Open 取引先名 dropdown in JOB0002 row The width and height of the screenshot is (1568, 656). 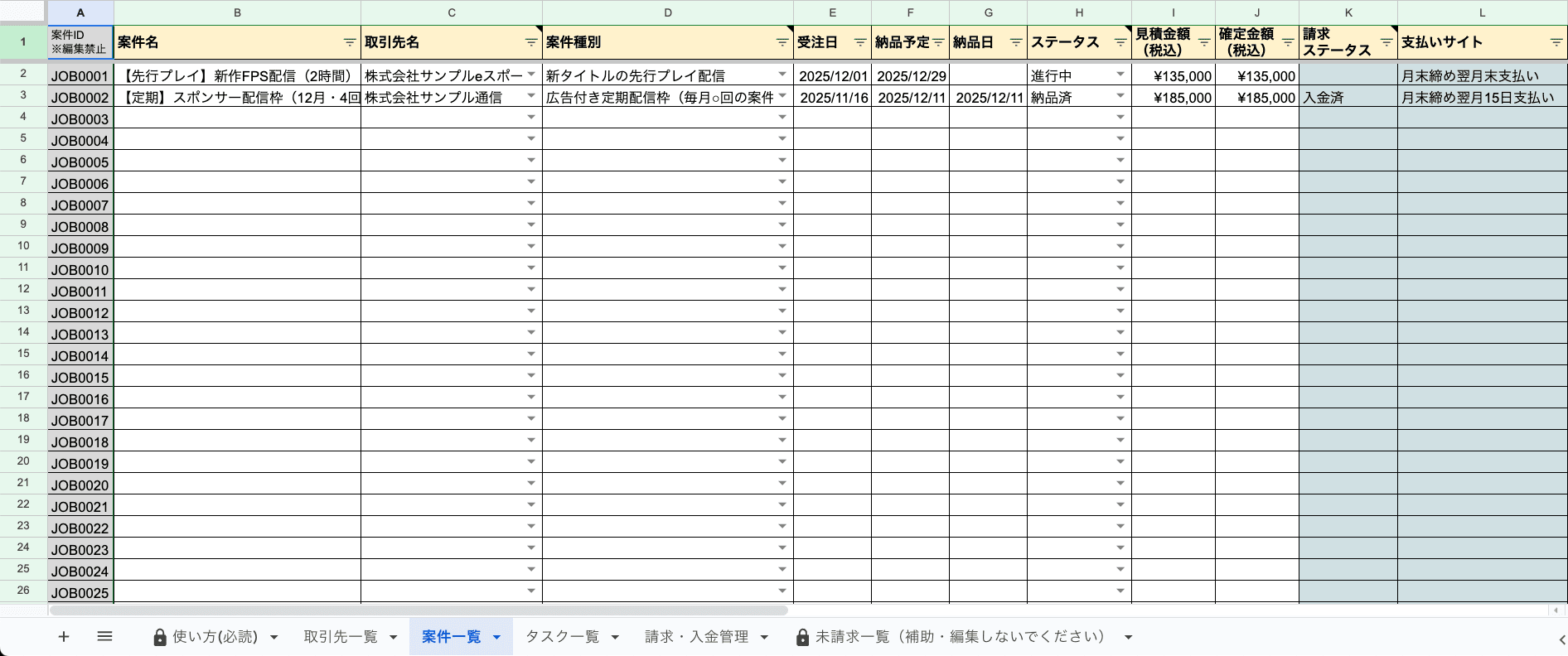coord(531,96)
